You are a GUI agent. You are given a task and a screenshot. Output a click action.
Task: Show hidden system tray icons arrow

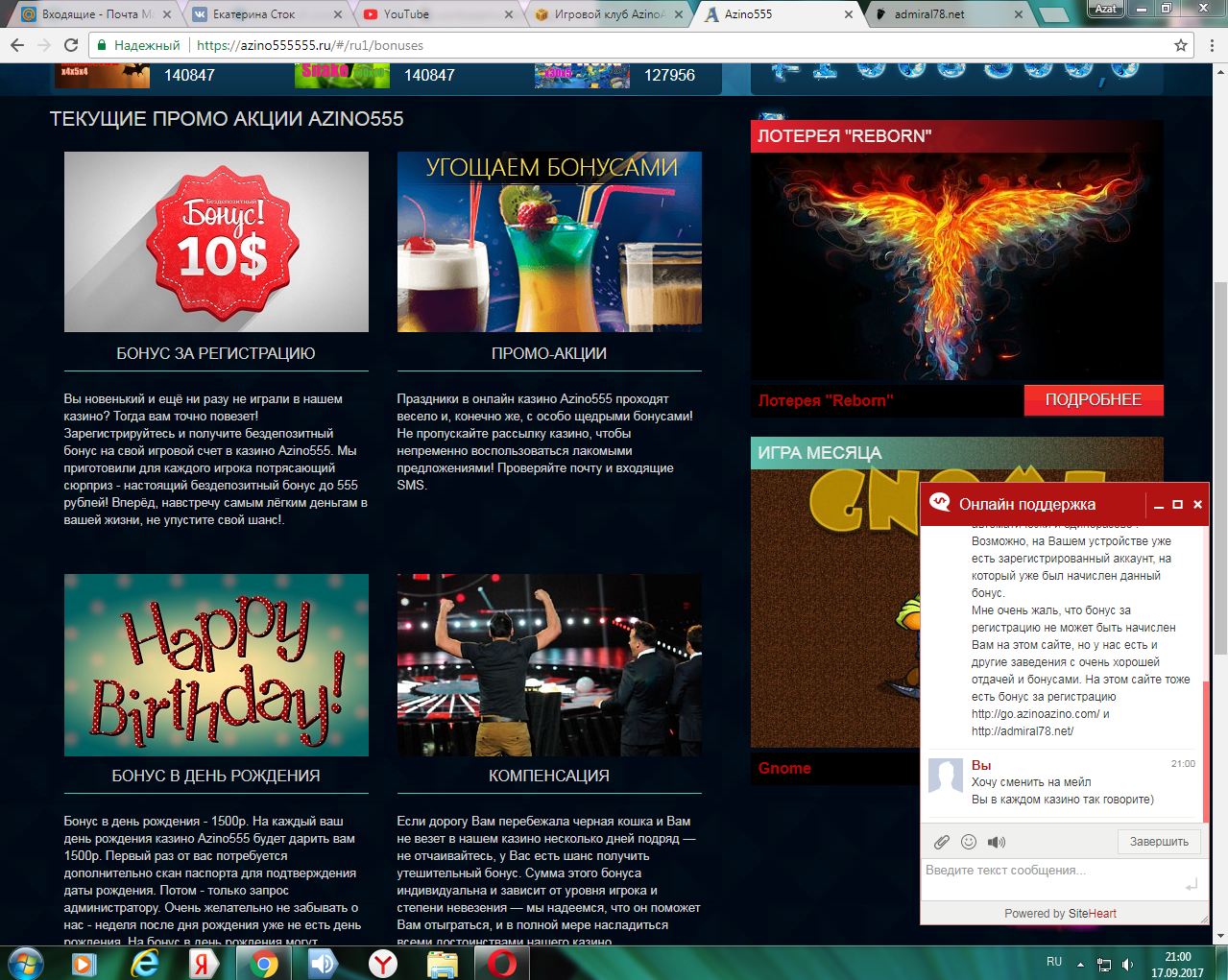pyautogui.click(x=1080, y=964)
